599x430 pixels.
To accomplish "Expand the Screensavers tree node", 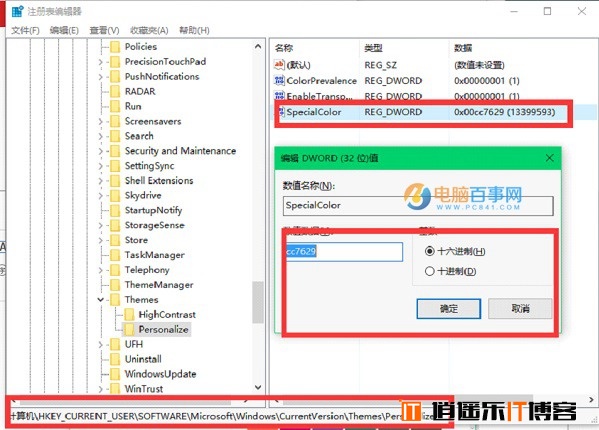I will (x=100, y=121).
